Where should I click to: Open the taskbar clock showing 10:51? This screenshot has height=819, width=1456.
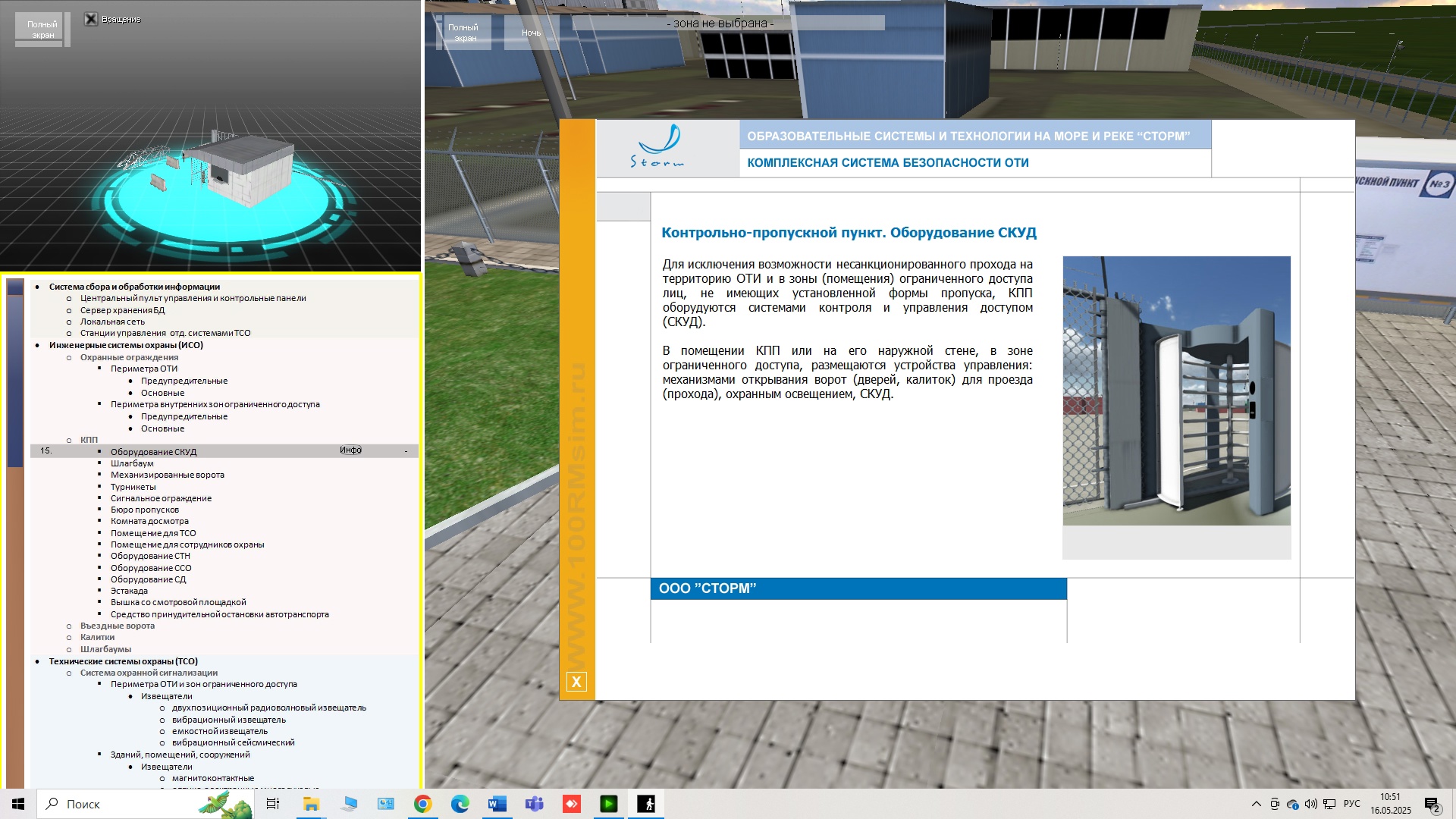[1391, 804]
